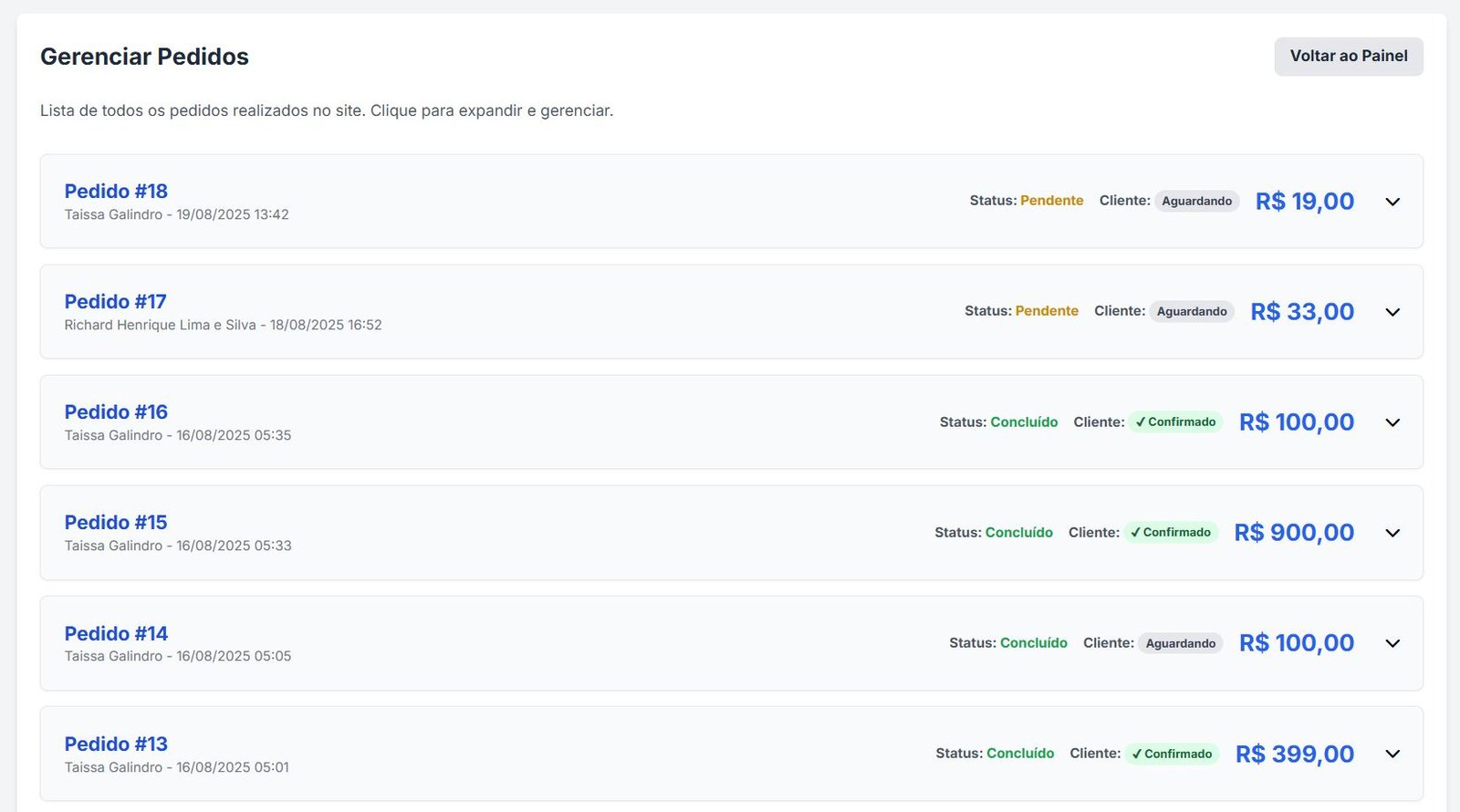
Task: Click the R$ 900,00 order total
Action: pos(1294,533)
